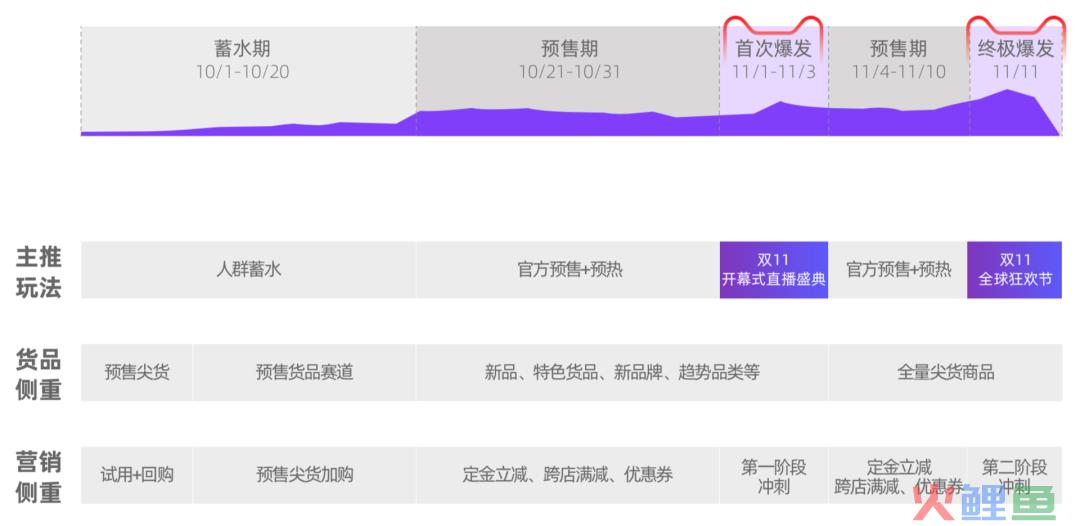1080x526 pixels.
Task: Click the 营销侧重 row label
Action: [x=39, y=476]
